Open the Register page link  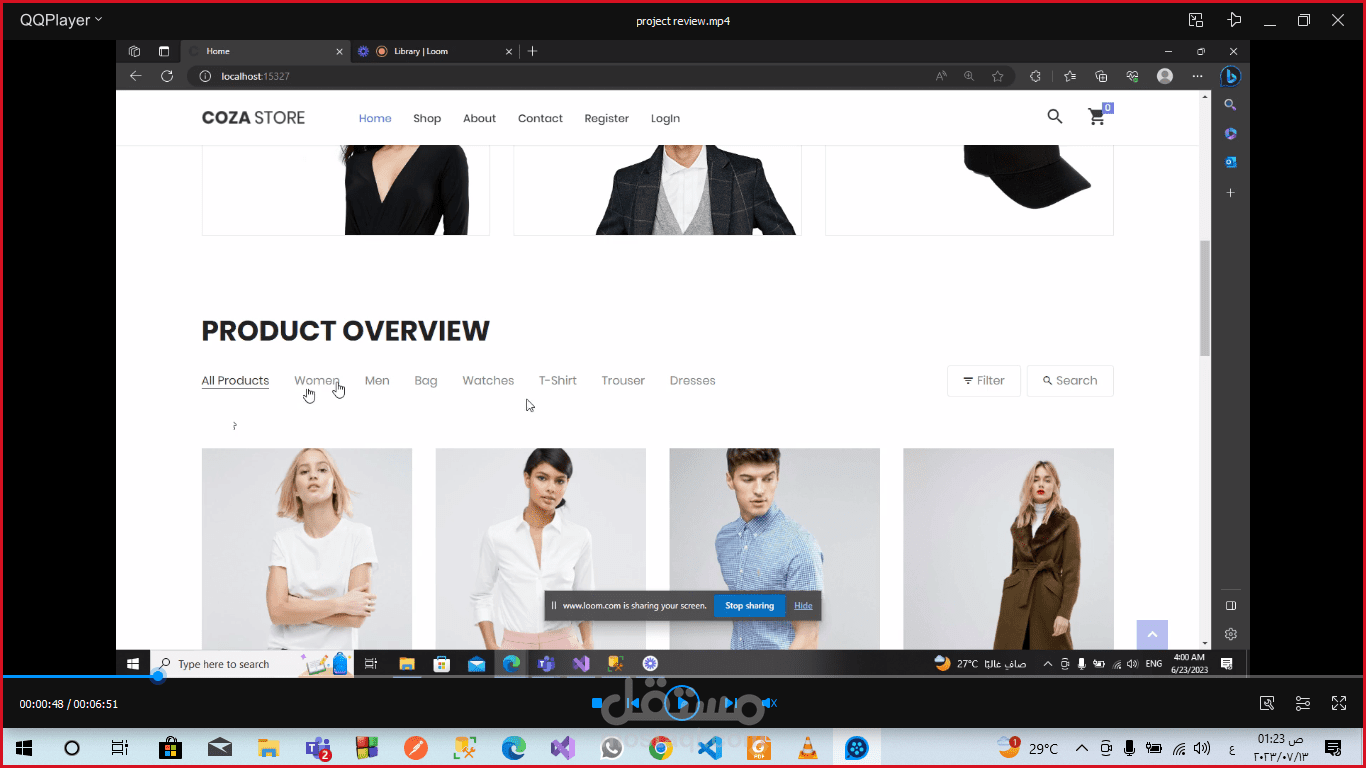point(607,118)
